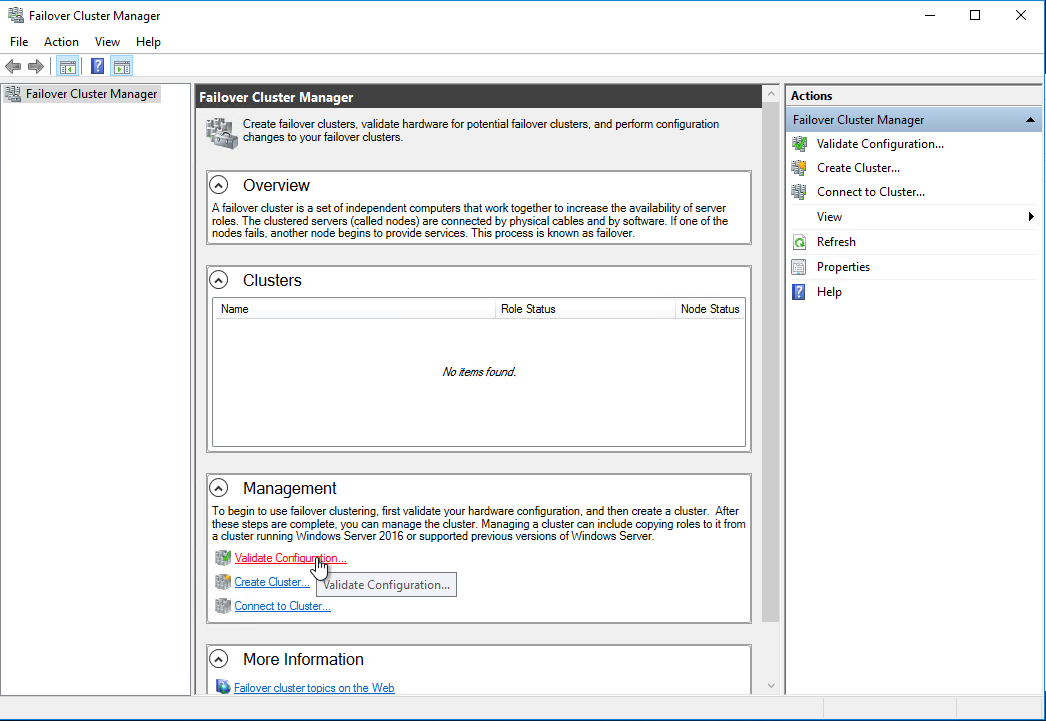
Task: Collapse the Management section chevron
Action: (219, 488)
